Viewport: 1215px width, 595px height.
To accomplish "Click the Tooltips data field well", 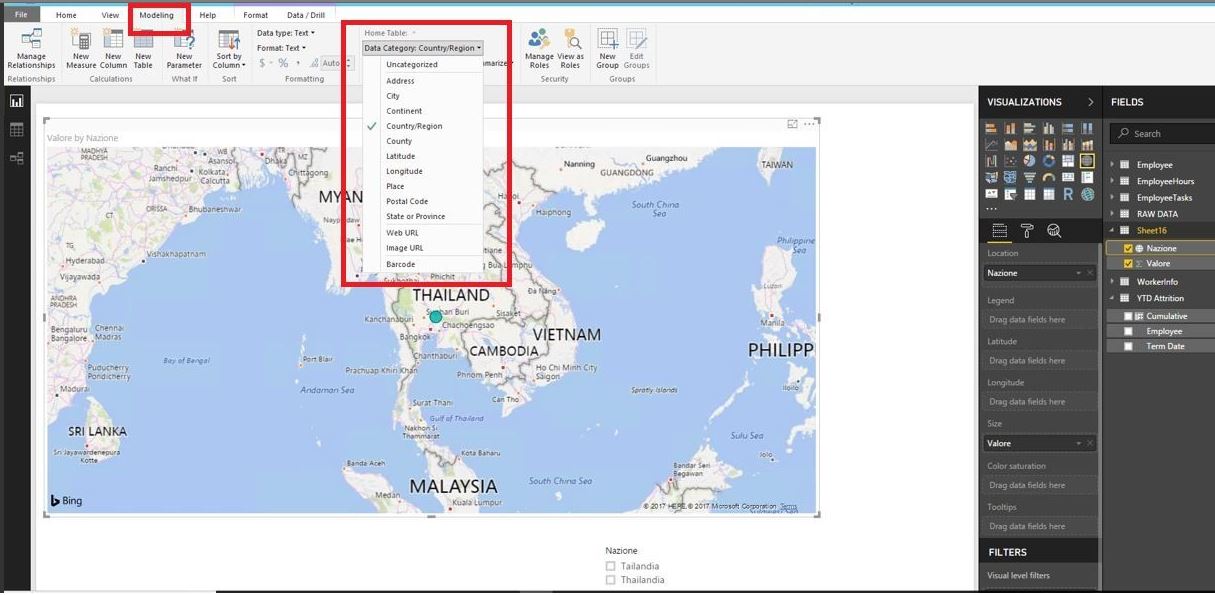I will [1040, 526].
